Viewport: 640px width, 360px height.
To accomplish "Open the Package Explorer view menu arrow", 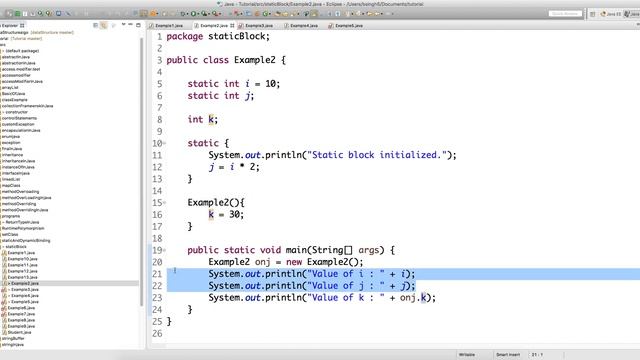I will click(123, 25).
